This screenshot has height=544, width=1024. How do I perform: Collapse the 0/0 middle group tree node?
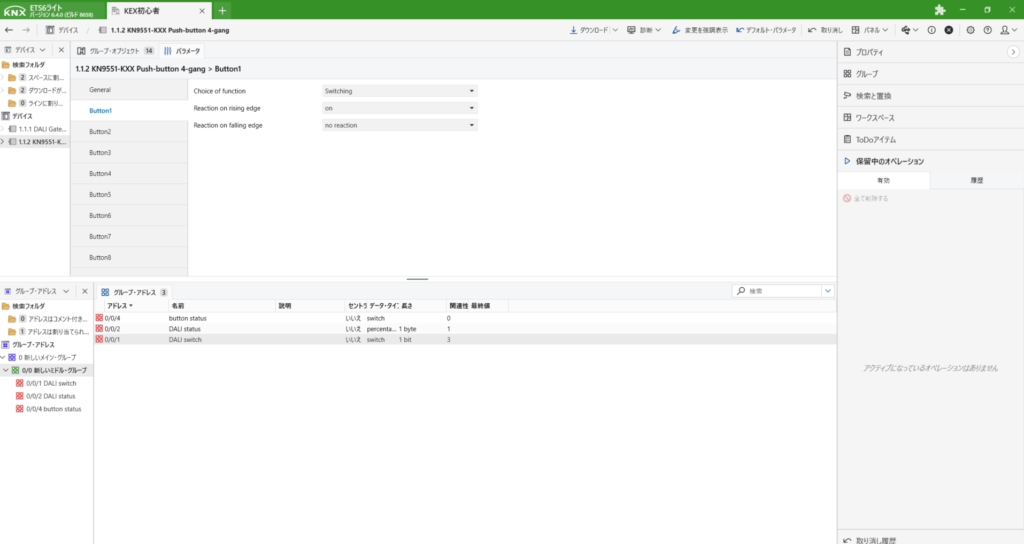pyautogui.click(x=5, y=370)
